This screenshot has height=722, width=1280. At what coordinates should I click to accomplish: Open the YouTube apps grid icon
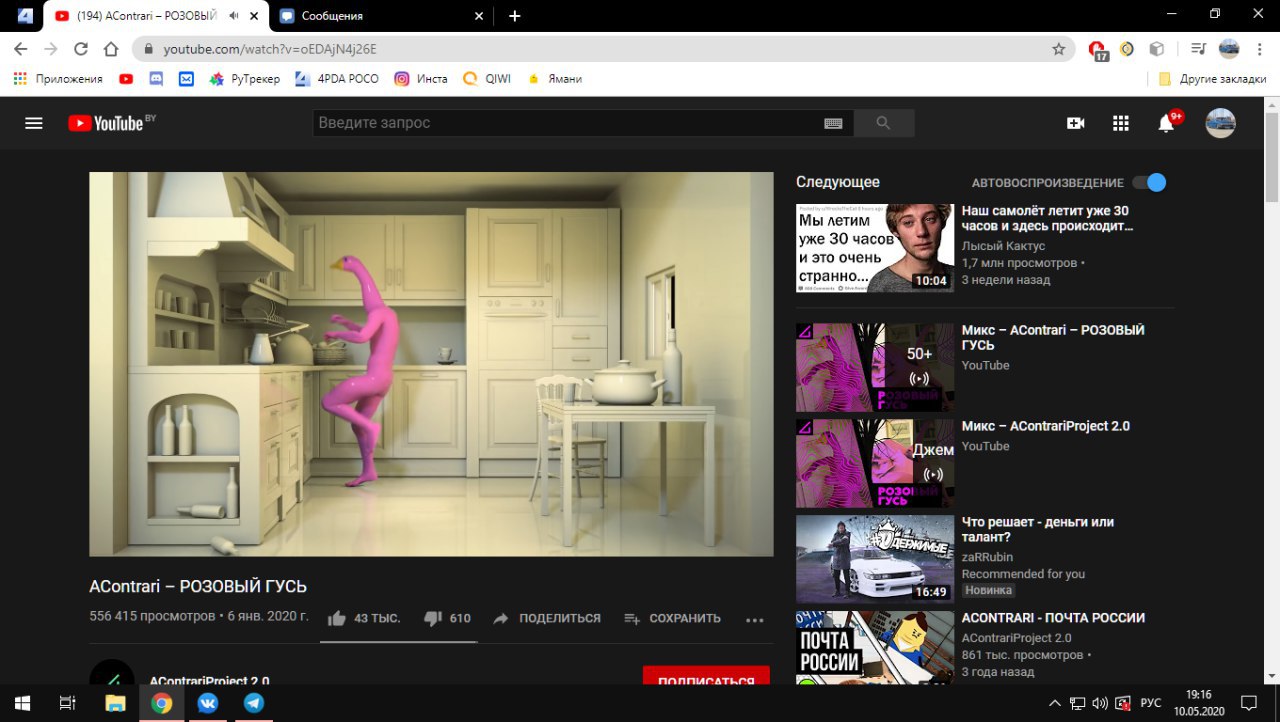[x=1121, y=123]
